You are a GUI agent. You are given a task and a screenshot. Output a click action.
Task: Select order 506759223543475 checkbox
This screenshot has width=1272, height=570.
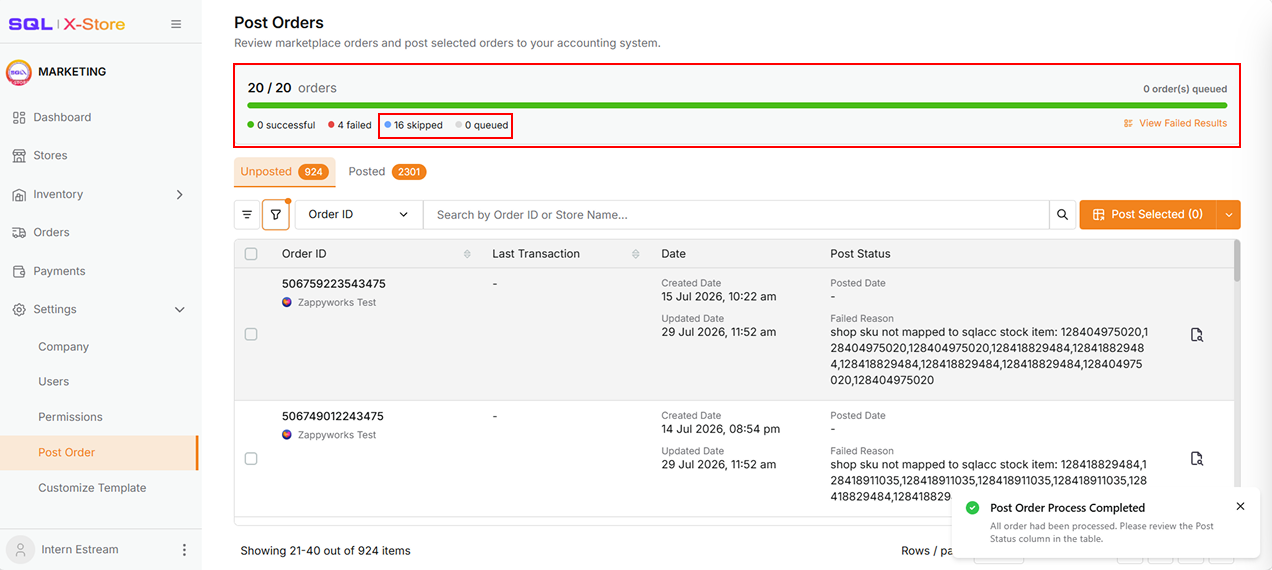pos(251,334)
